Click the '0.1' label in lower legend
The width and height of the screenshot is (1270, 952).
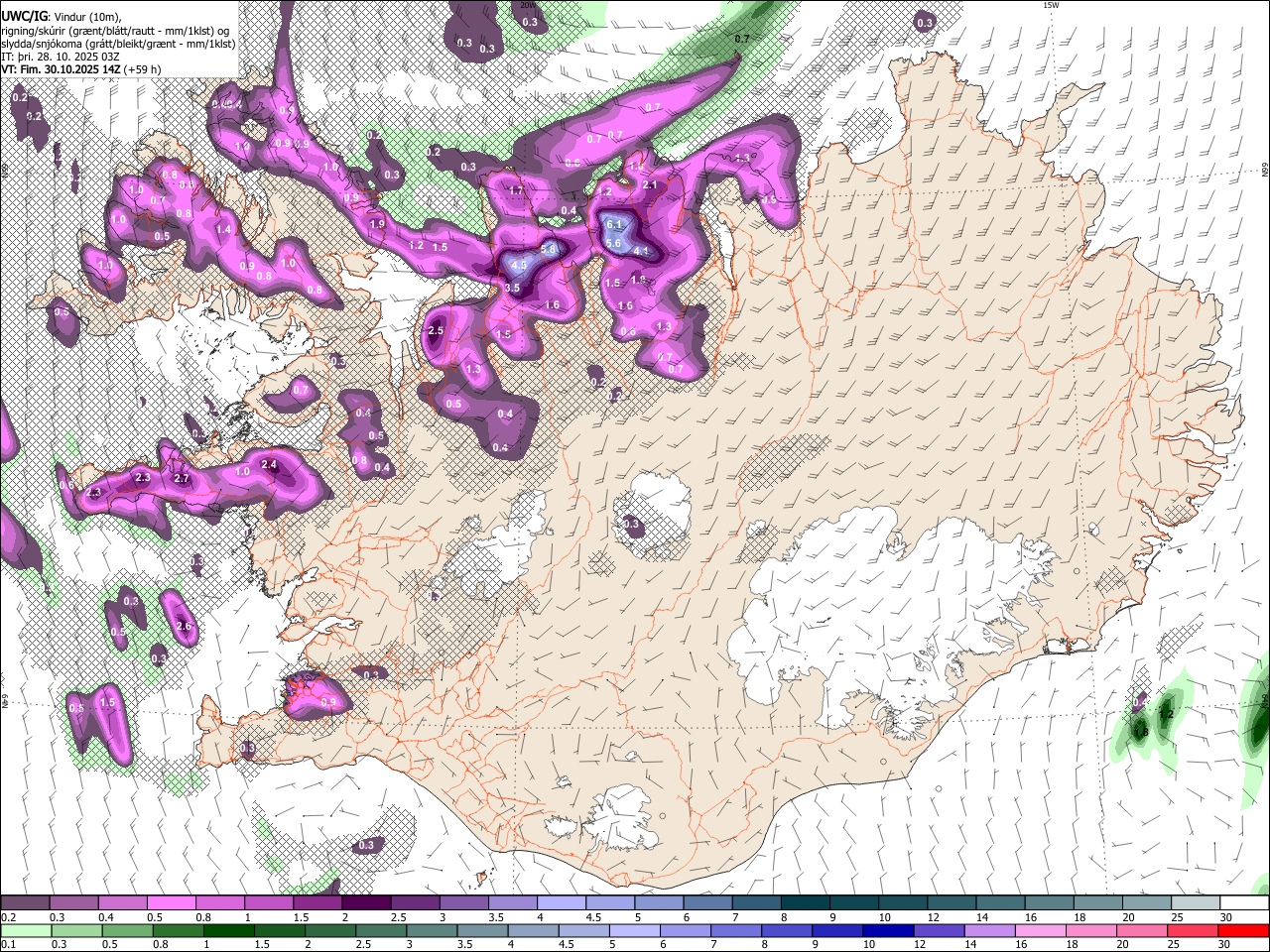click(x=8, y=944)
